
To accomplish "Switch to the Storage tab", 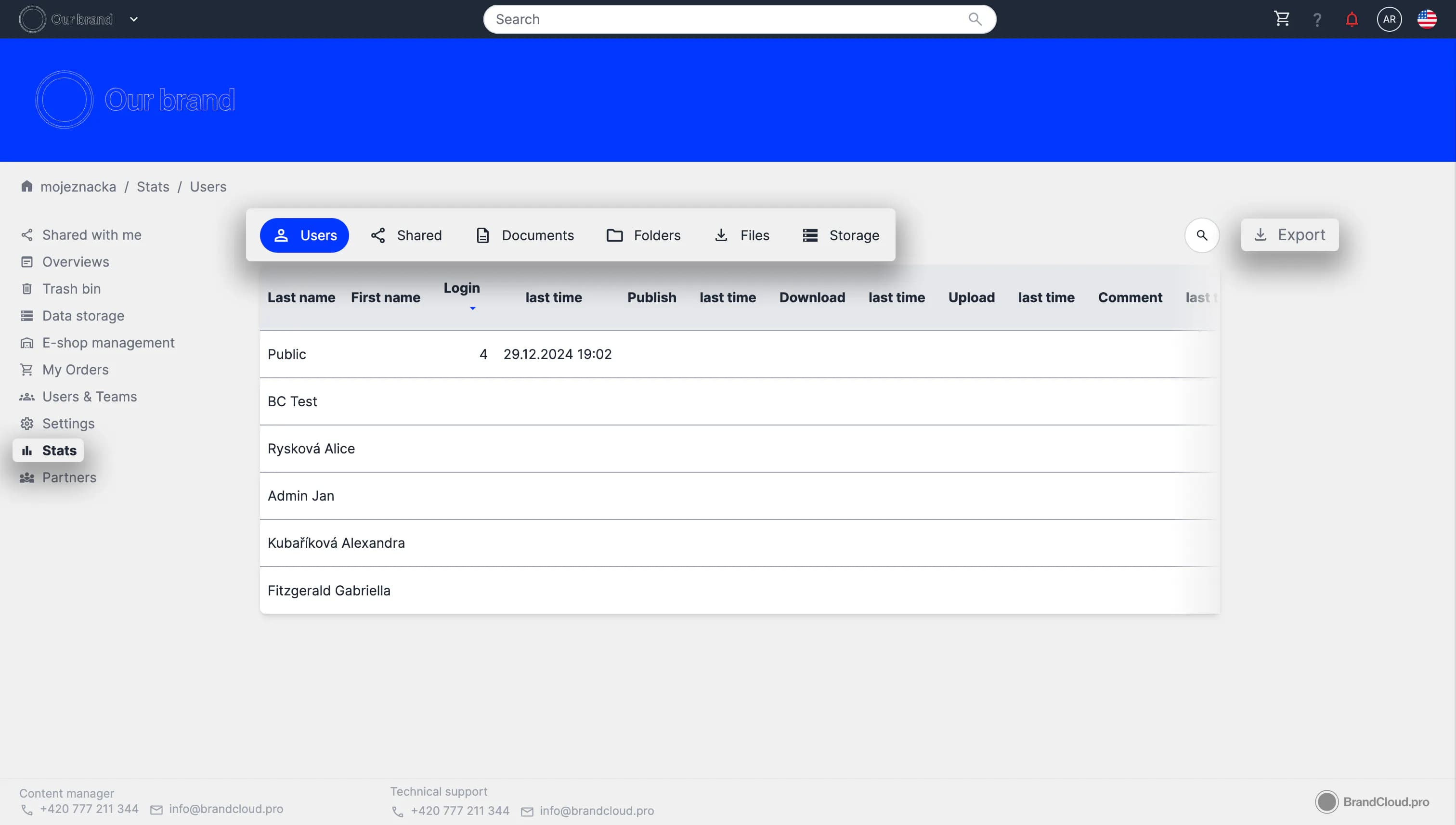I will (841, 235).
